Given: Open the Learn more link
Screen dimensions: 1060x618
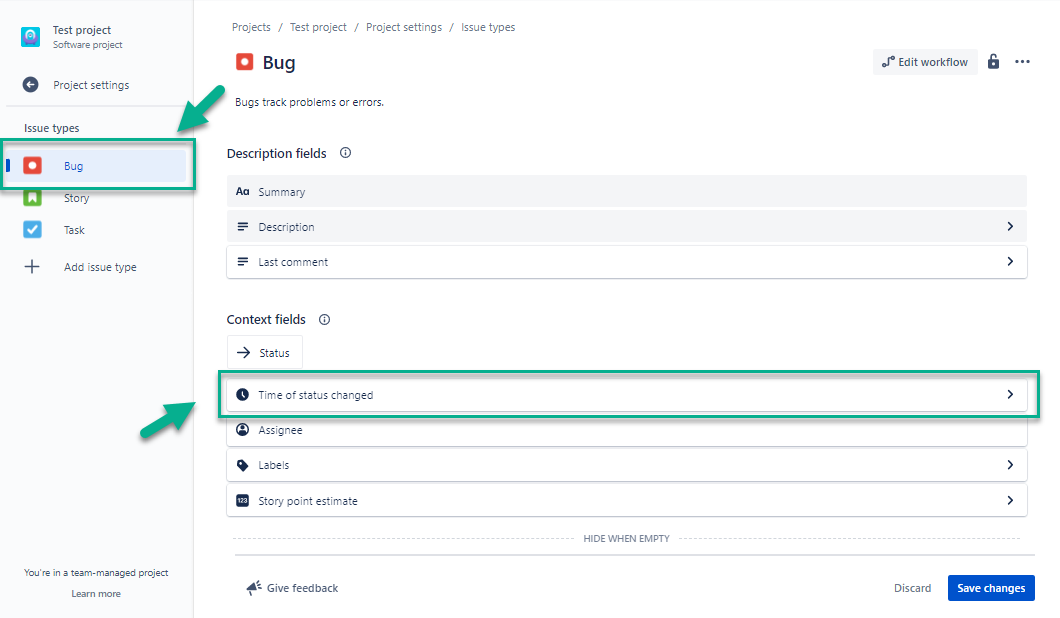Looking at the screenshot, I should point(96,594).
